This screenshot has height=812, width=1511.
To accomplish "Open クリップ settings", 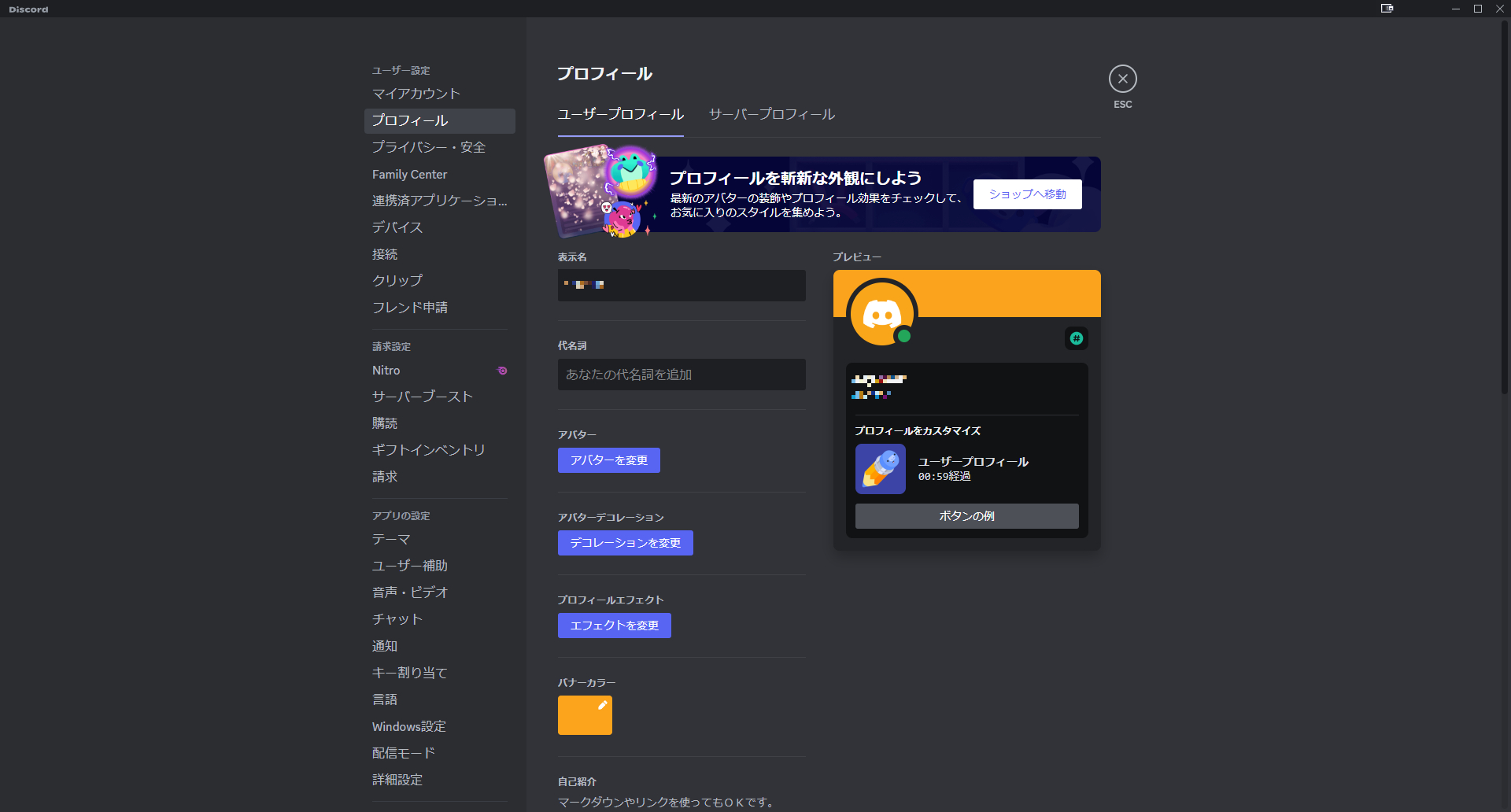I will click(439, 281).
